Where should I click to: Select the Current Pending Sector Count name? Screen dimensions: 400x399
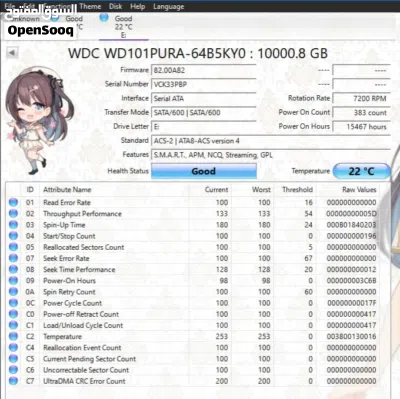[89, 359]
